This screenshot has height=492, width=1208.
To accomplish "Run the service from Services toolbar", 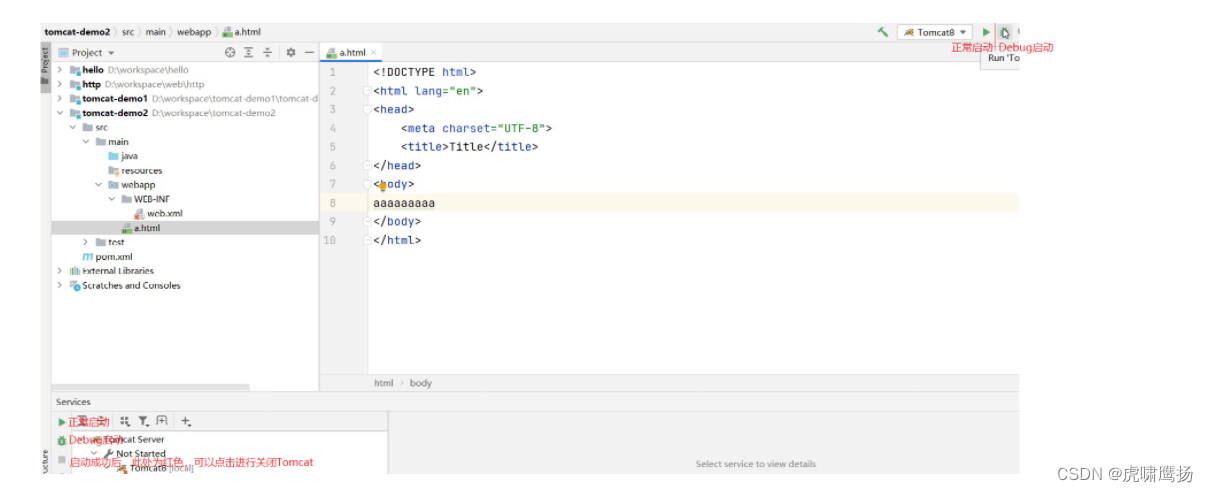I will (x=62, y=422).
